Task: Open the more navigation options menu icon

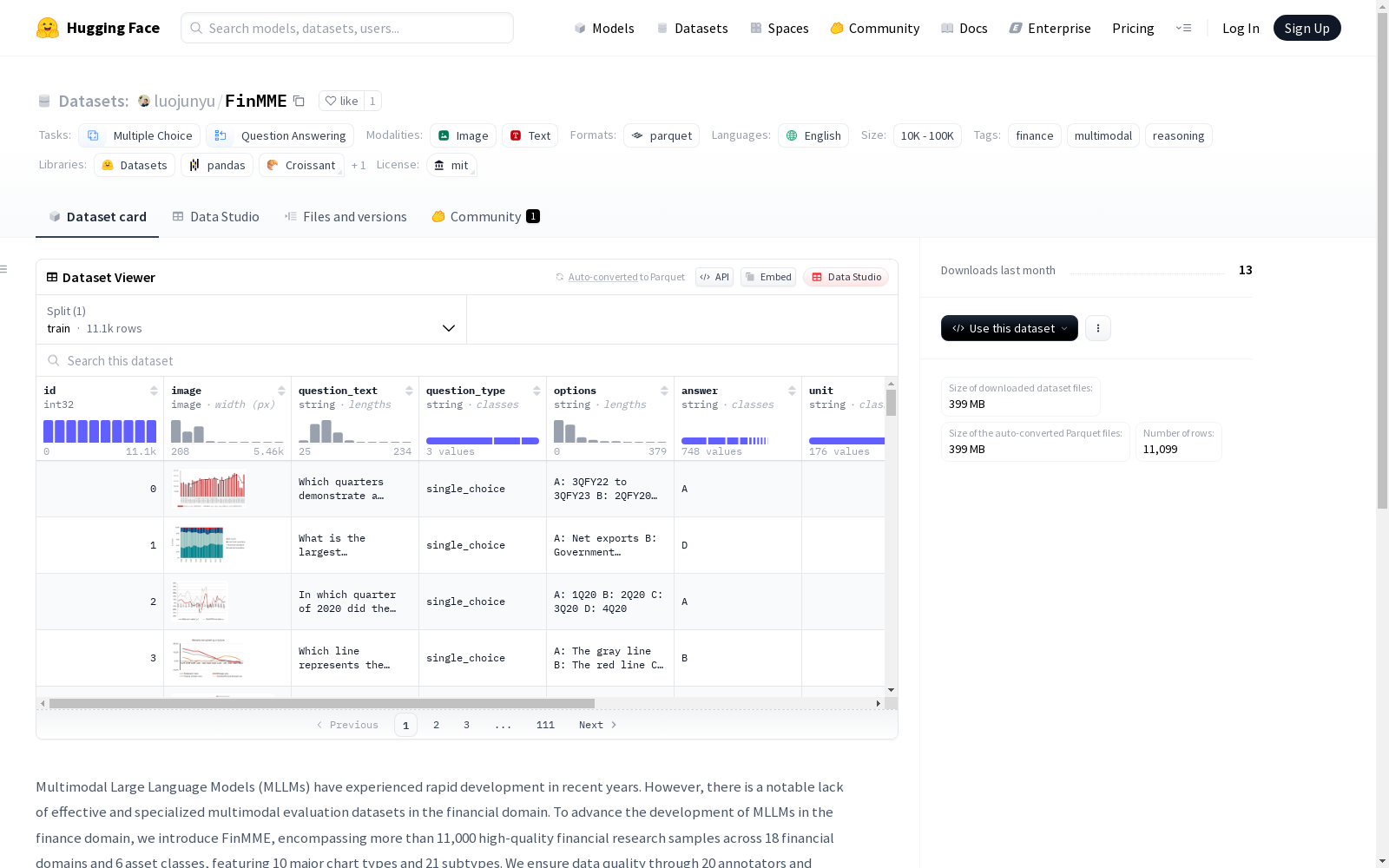Action: click(1183, 28)
